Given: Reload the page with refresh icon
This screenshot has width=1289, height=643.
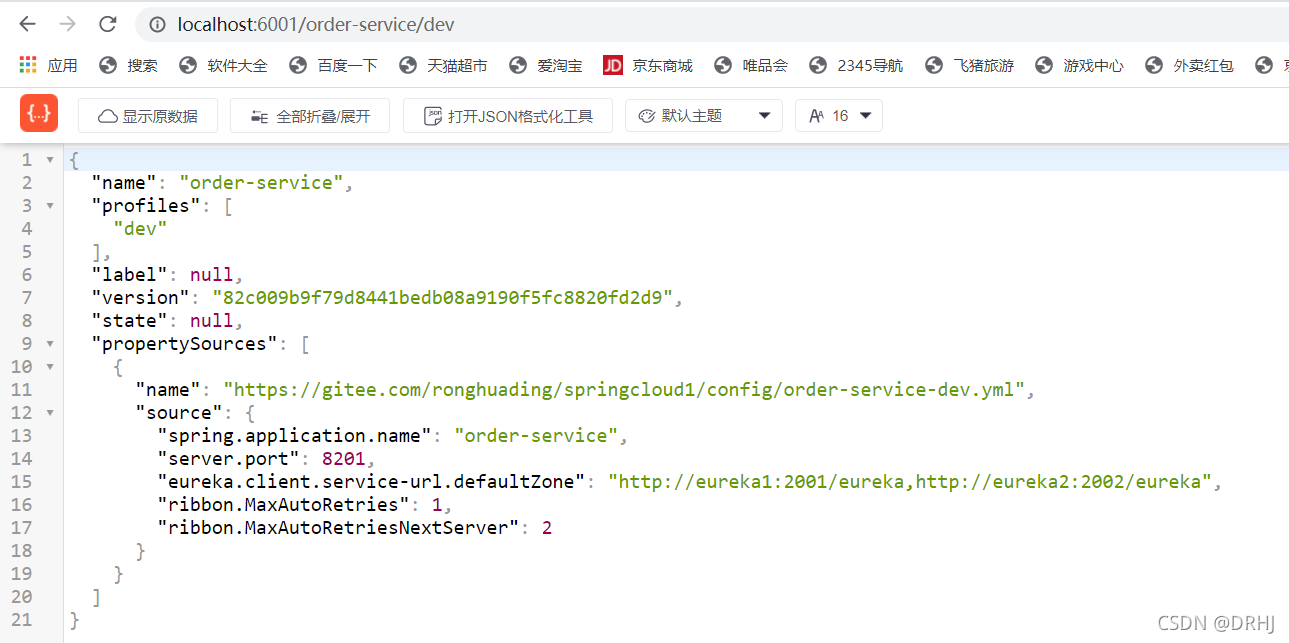Looking at the screenshot, I should (x=108, y=24).
